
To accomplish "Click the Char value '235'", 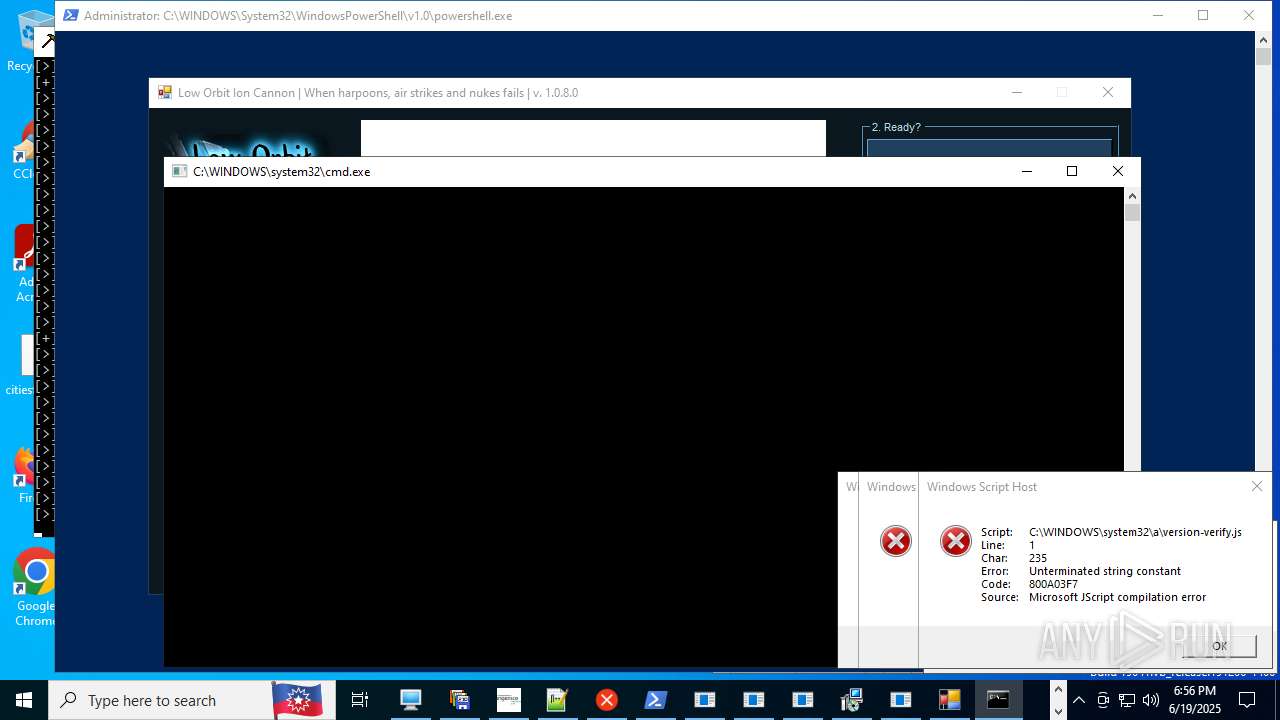I will pos(1039,558).
